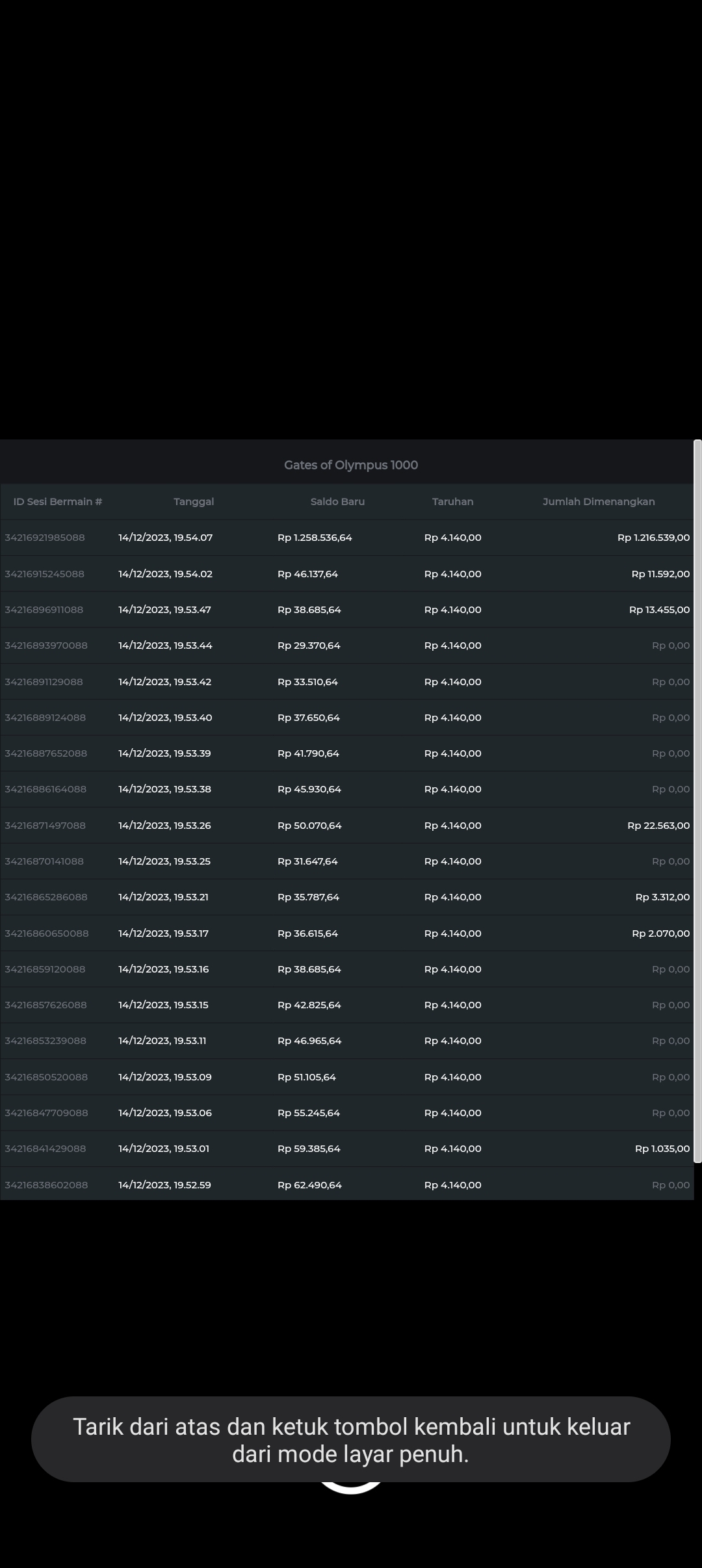Open session ID 34216896911088
Viewport: 702px width, 1568px height.
point(44,610)
